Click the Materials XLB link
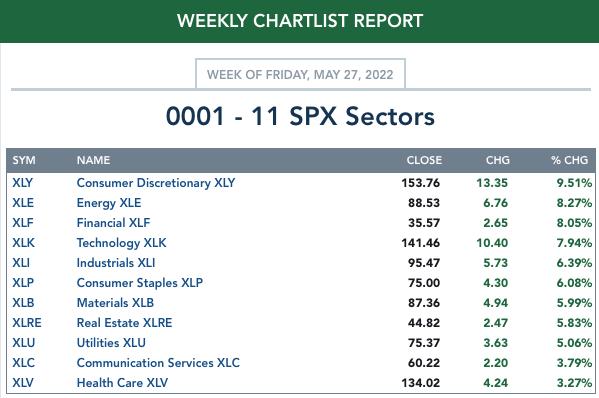 click(115, 303)
